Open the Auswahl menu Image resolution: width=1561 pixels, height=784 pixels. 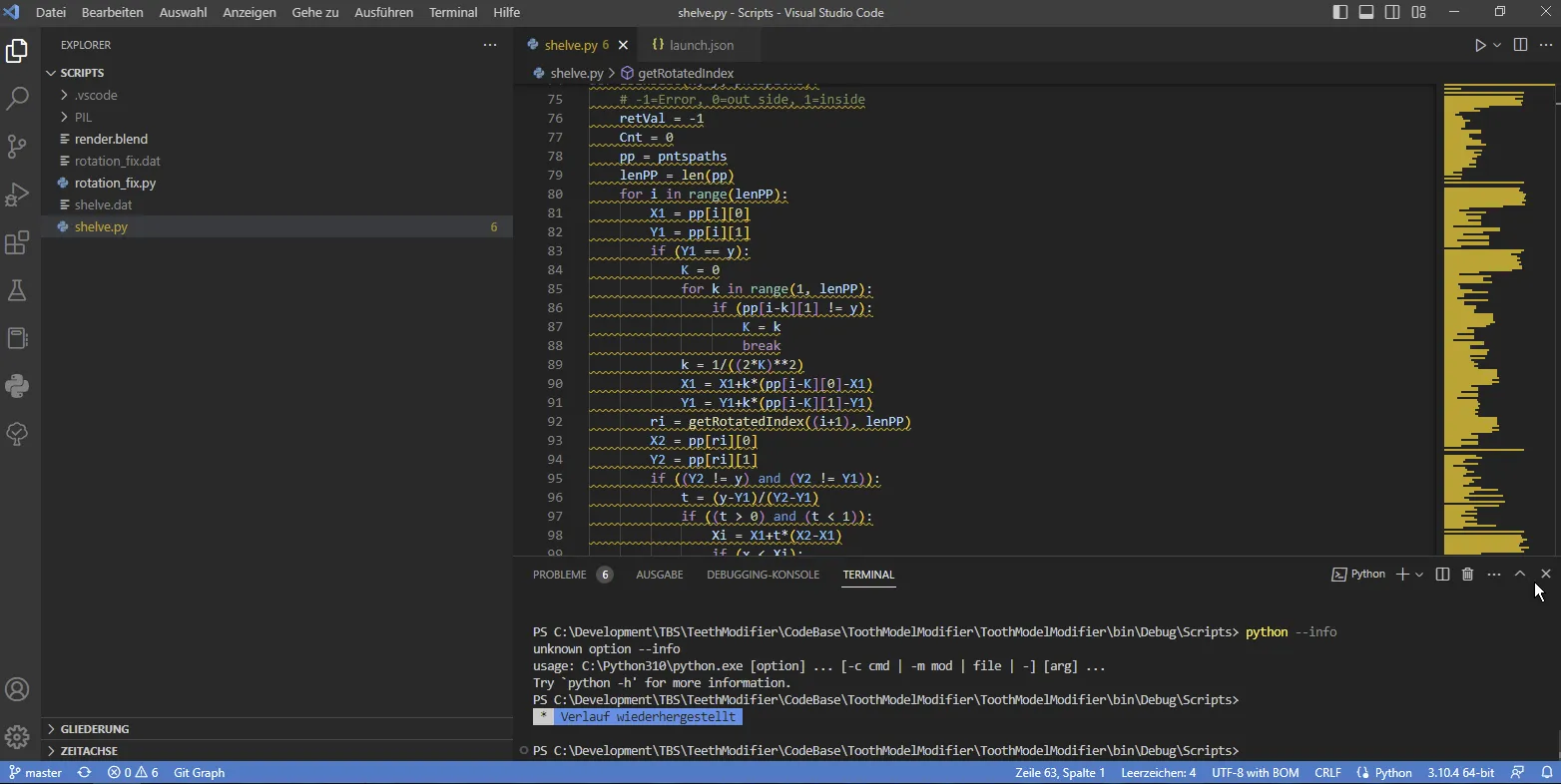(x=183, y=12)
